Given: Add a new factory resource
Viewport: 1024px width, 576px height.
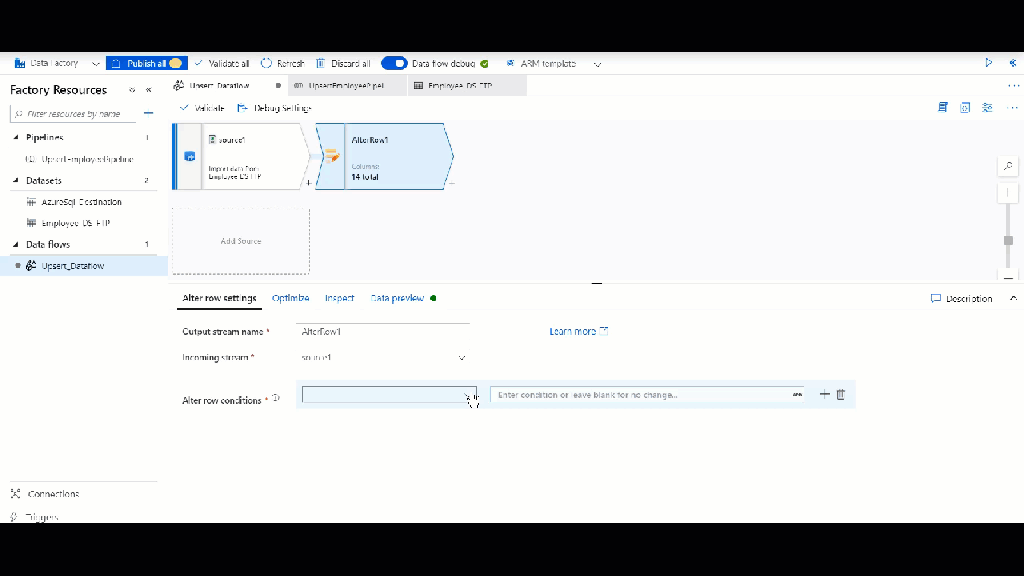Looking at the screenshot, I should click(x=148, y=113).
